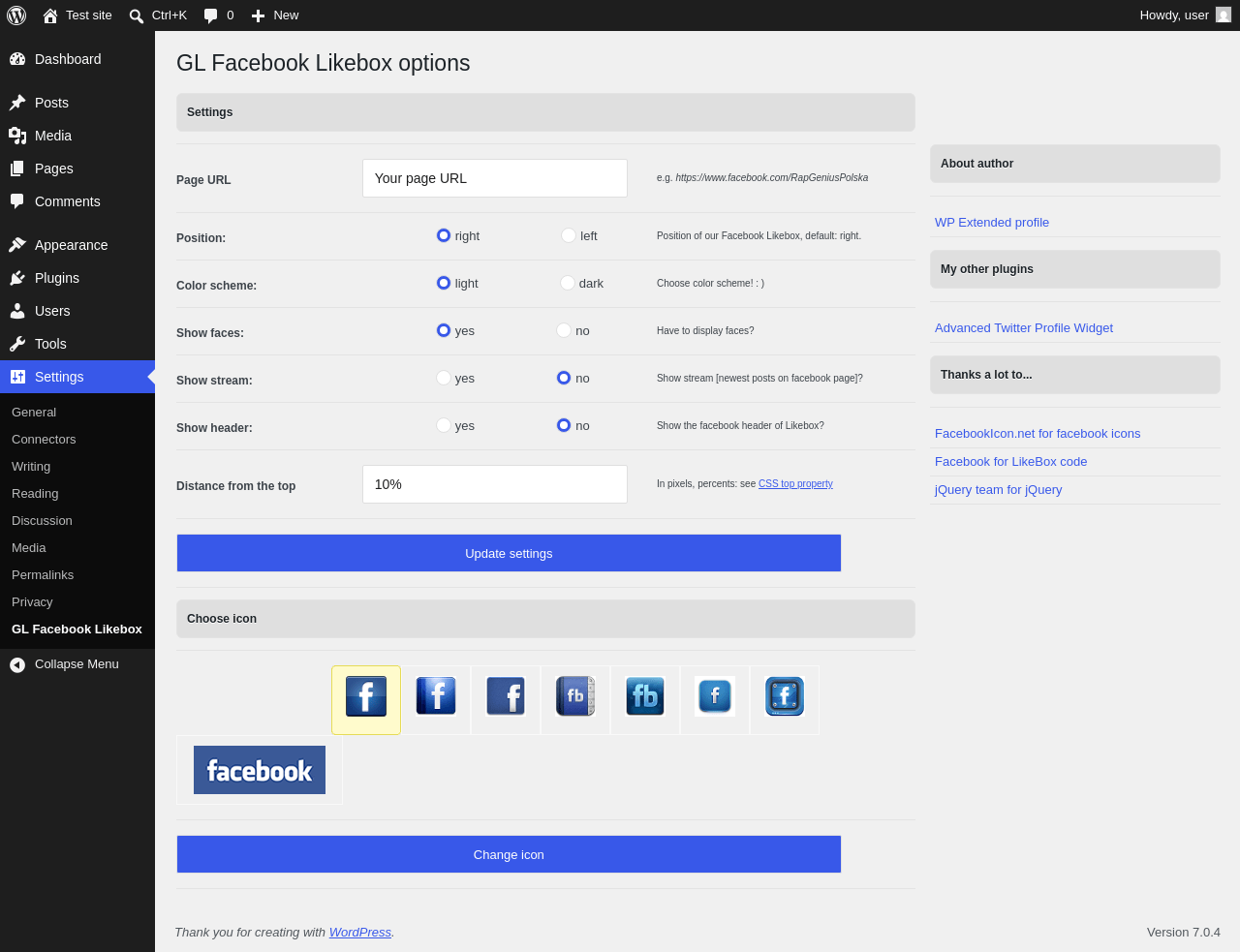The height and width of the screenshot is (952, 1240).
Task: Collapse the admin menu with arrow icon
Action: coord(17,664)
